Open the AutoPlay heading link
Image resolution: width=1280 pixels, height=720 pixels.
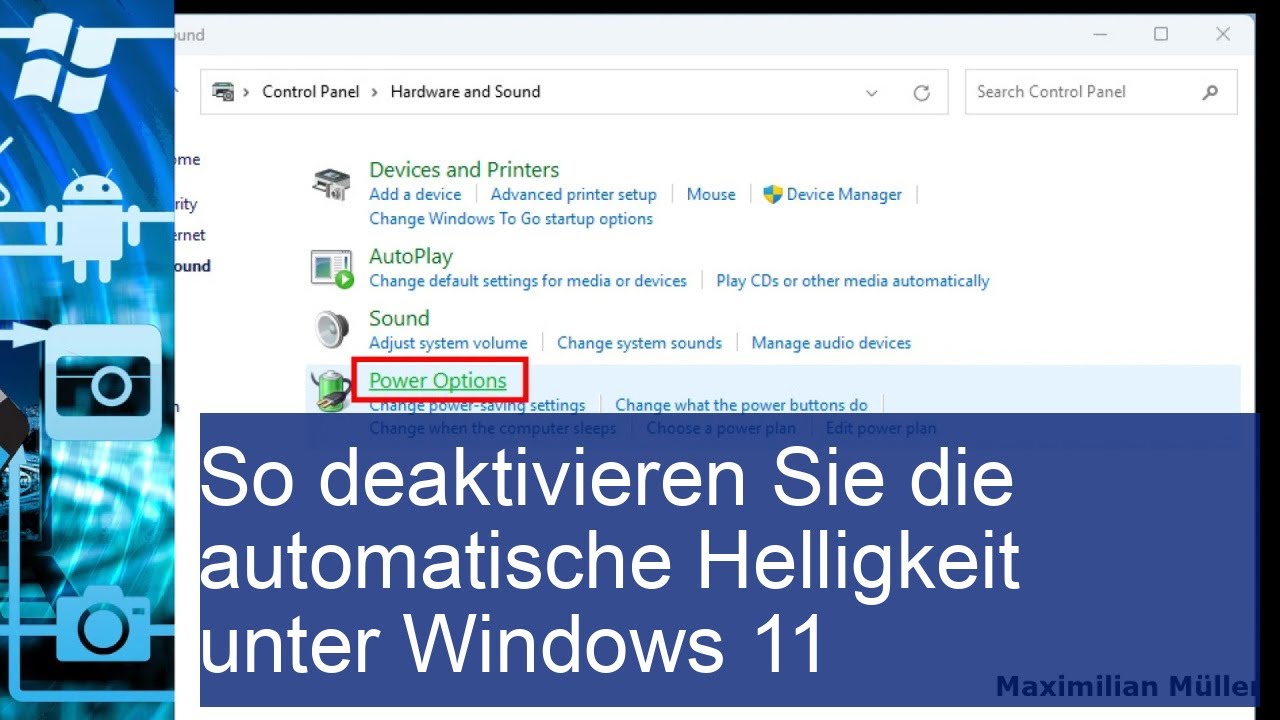(411, 257)
